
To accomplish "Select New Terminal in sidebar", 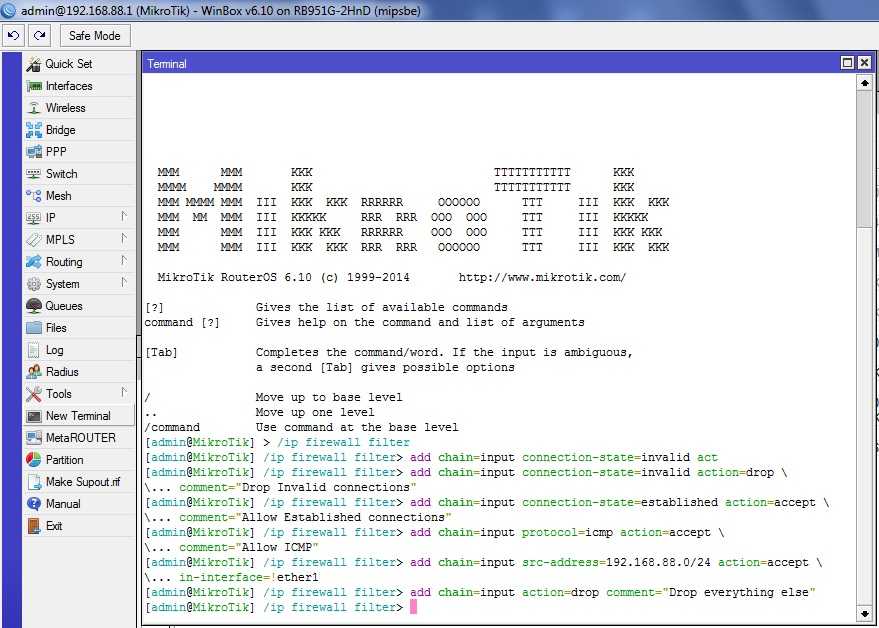I will [77, 416].
